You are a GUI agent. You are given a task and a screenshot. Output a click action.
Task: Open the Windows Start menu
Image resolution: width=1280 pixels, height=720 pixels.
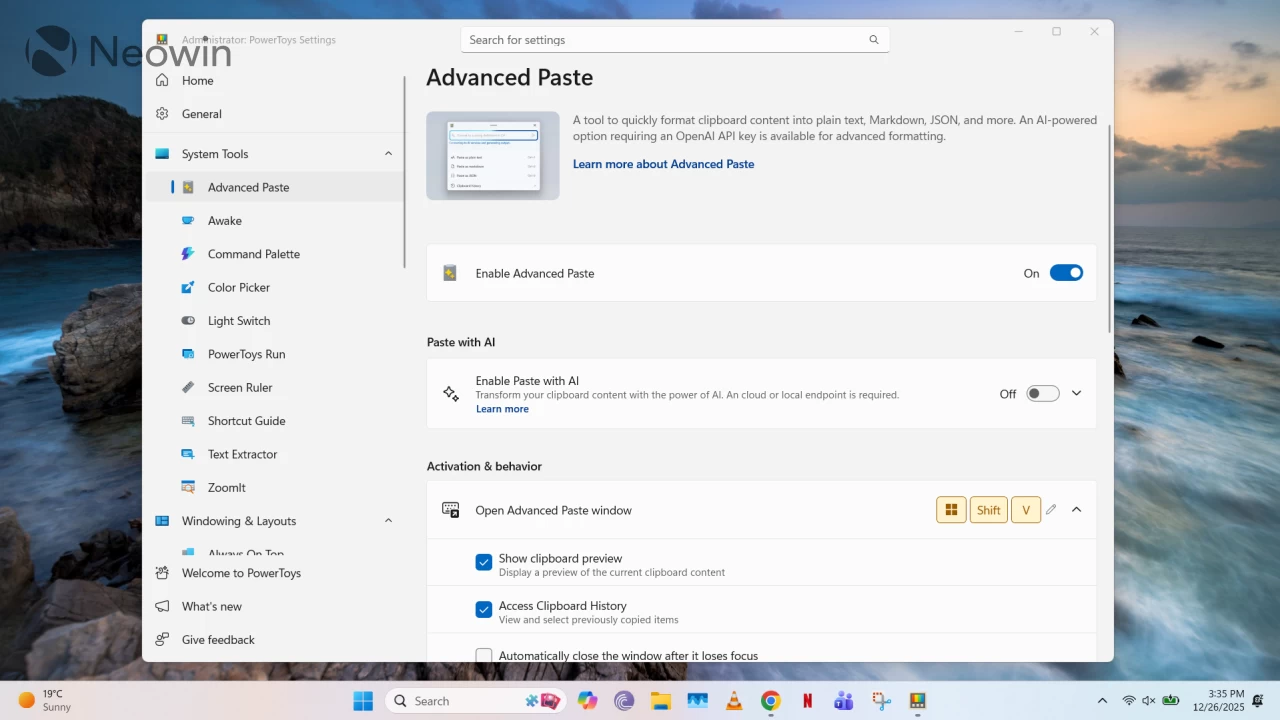point(363,701)
